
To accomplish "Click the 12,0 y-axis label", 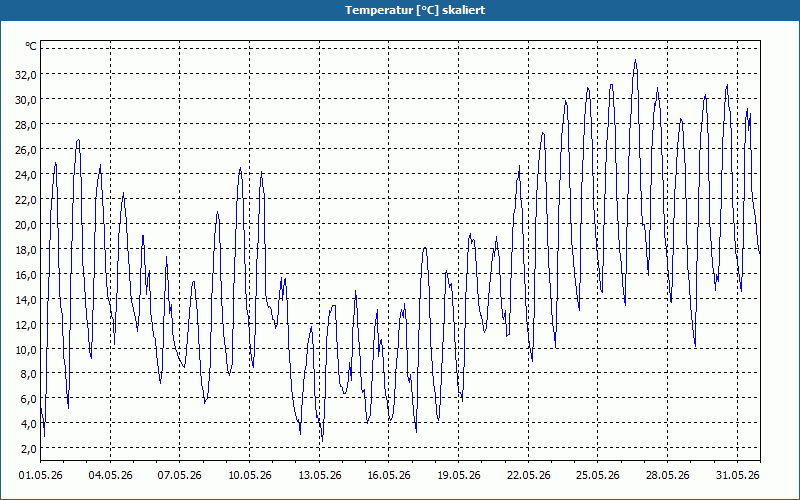I will coord(26,324).
